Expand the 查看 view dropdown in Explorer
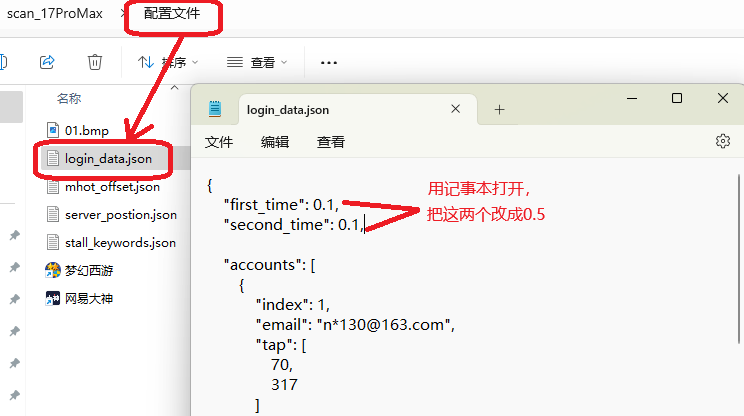Image resolution: width=744 pixels, height=416 pixels. tap(257, 62)
